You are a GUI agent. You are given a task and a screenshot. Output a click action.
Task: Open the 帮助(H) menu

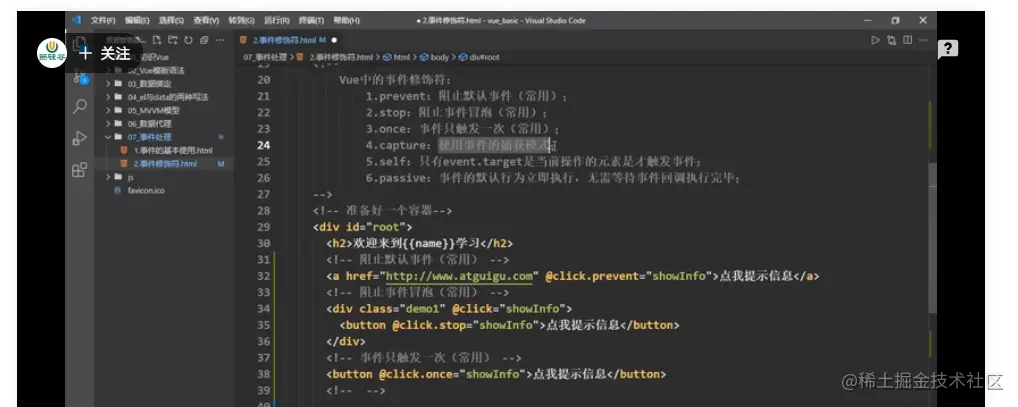[x=346, y=20]
